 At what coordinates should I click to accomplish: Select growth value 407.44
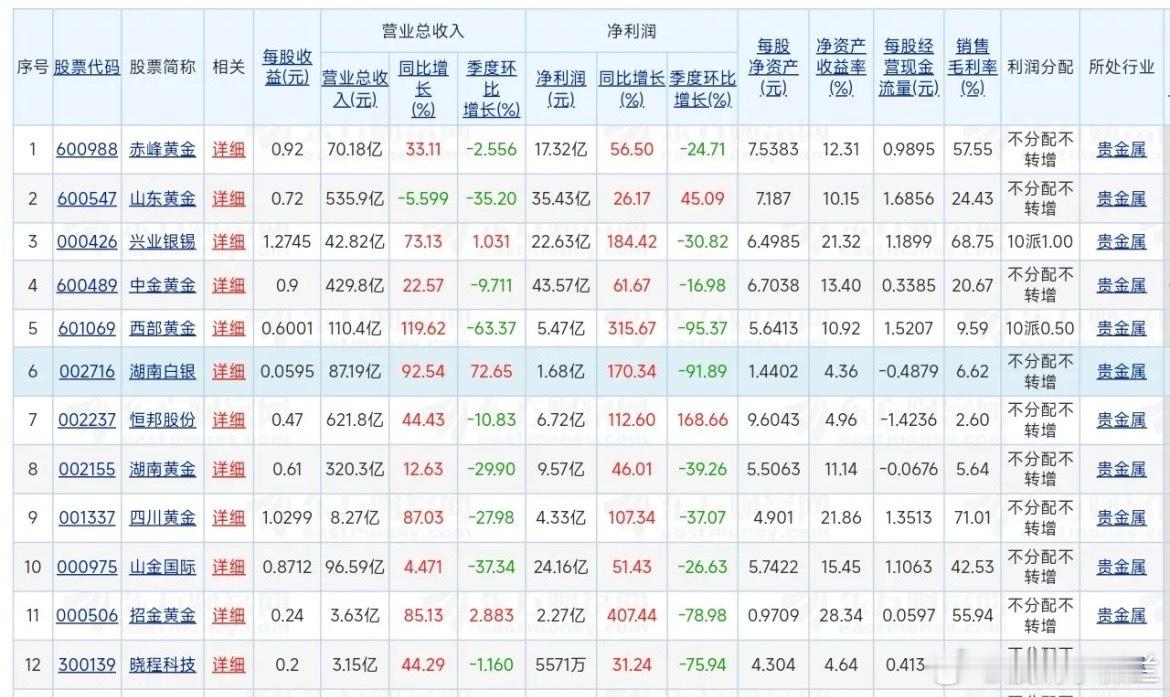click(x=631, y=616)
